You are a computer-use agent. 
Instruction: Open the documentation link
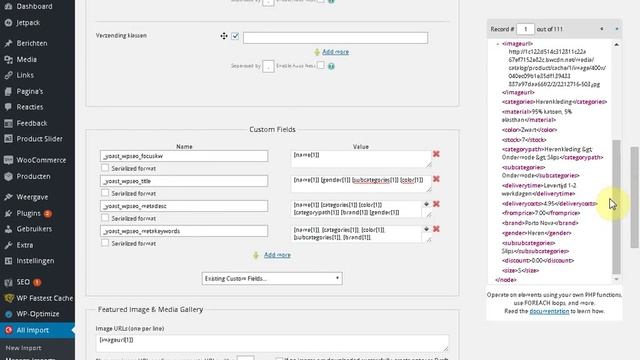549,311
